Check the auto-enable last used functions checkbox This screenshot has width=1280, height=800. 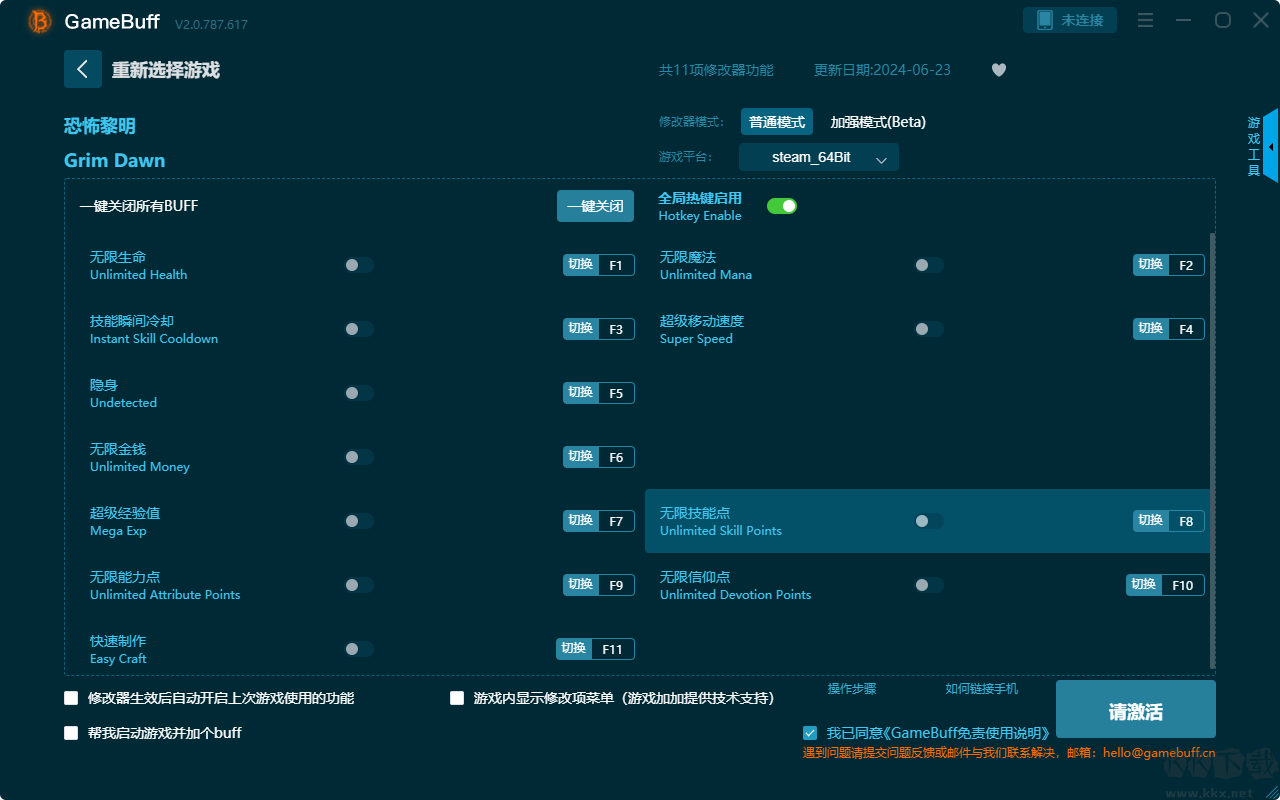(x=71, y=698)
